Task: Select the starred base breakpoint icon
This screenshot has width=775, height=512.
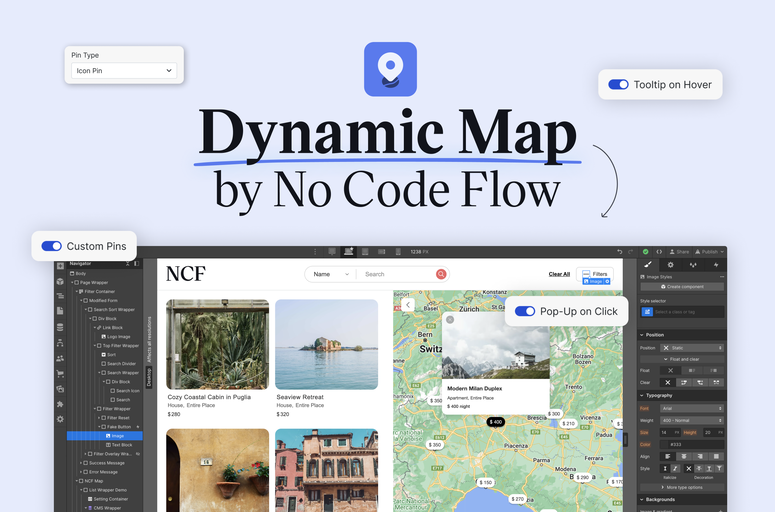Action: click(x=349, y=252)
